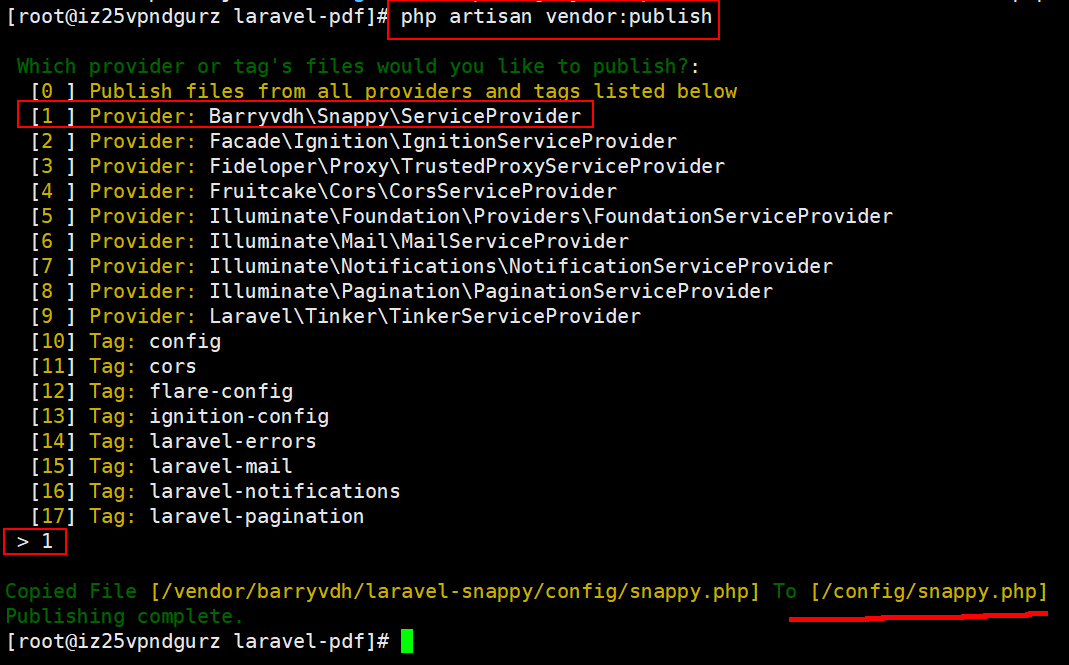Viewport: 1069px width, 665px height.
Task: Click the green terminal cursor block
Action: (x=406, y=641)
